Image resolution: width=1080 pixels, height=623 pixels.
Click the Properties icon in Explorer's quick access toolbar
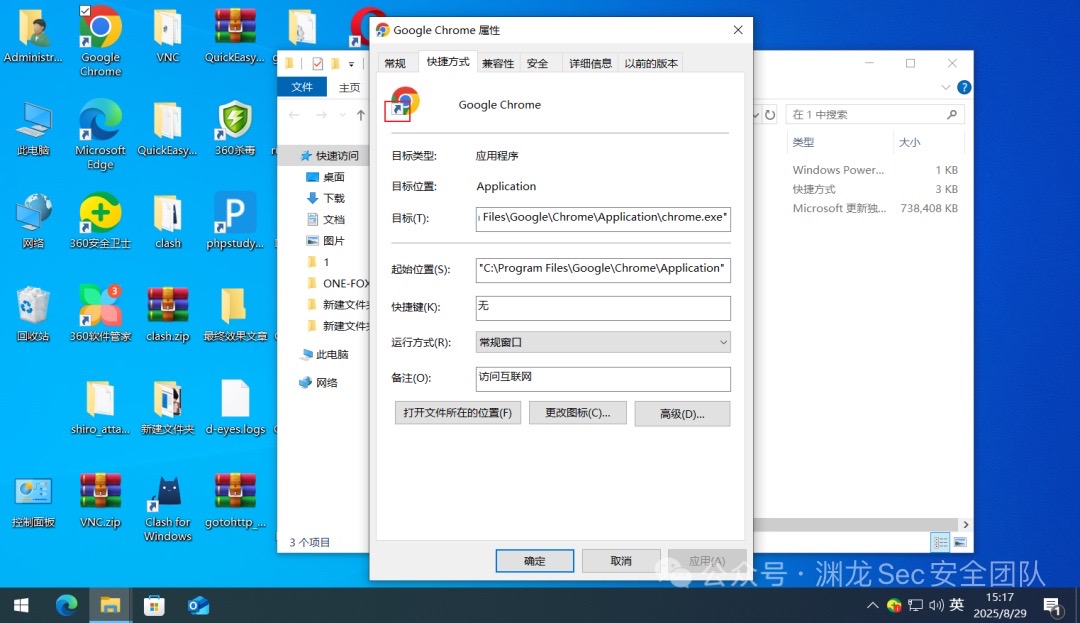click(318, 63)
